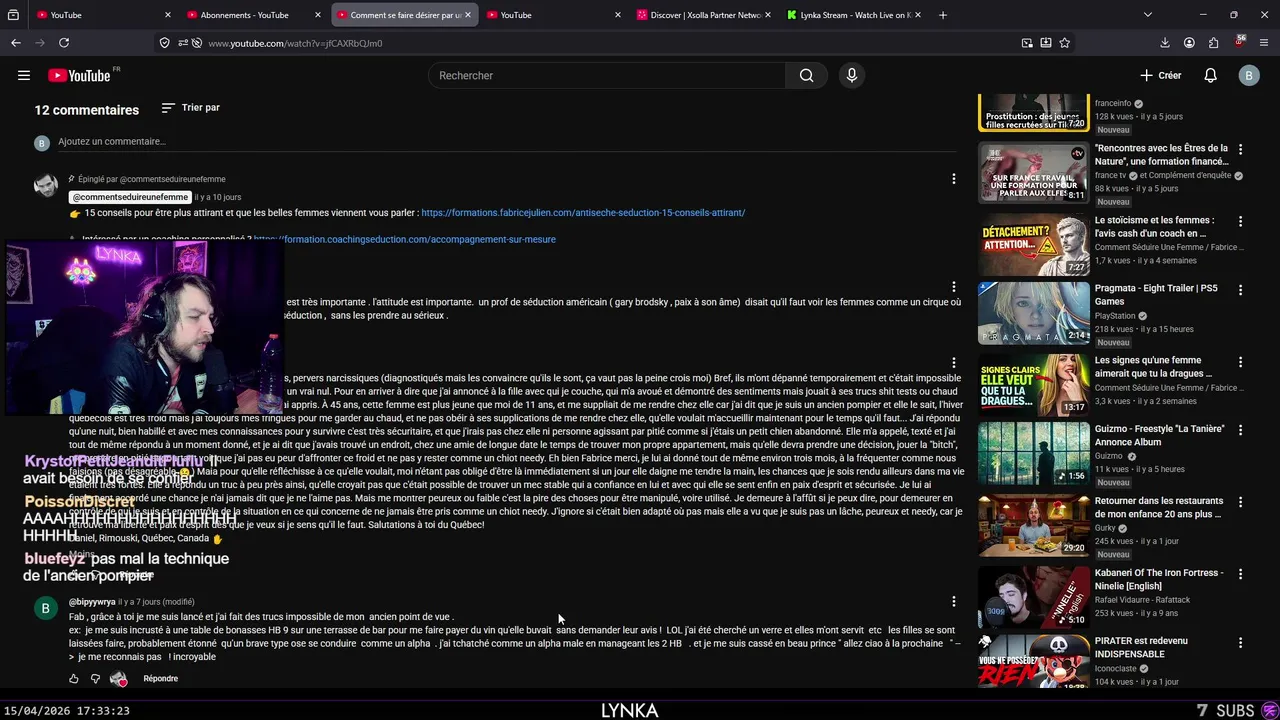Switch to the Discover Xsolla Partner Network tab

coord(705,15)
